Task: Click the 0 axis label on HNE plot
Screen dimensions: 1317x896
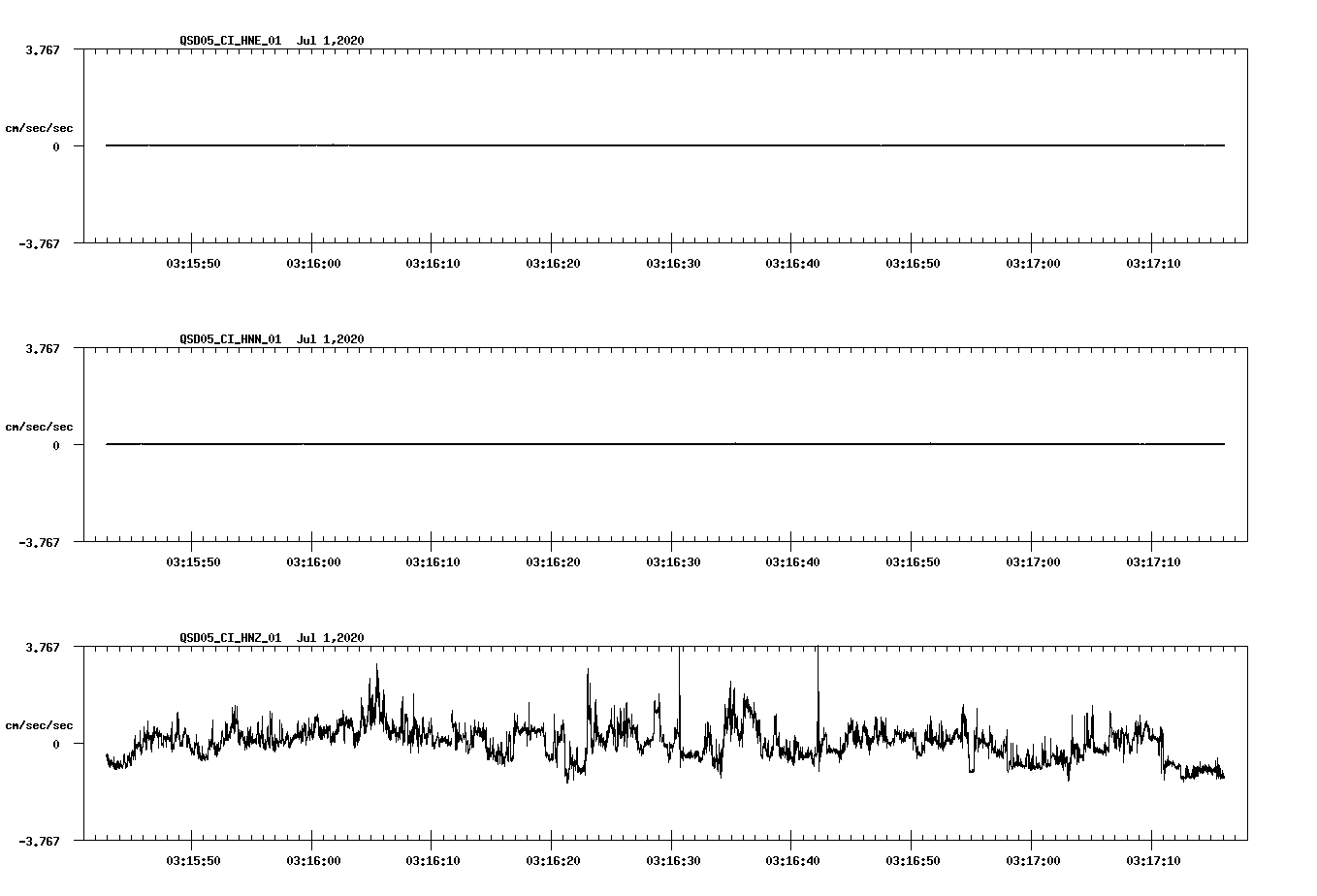Action: pyautogui.click(x=56, y=146)
